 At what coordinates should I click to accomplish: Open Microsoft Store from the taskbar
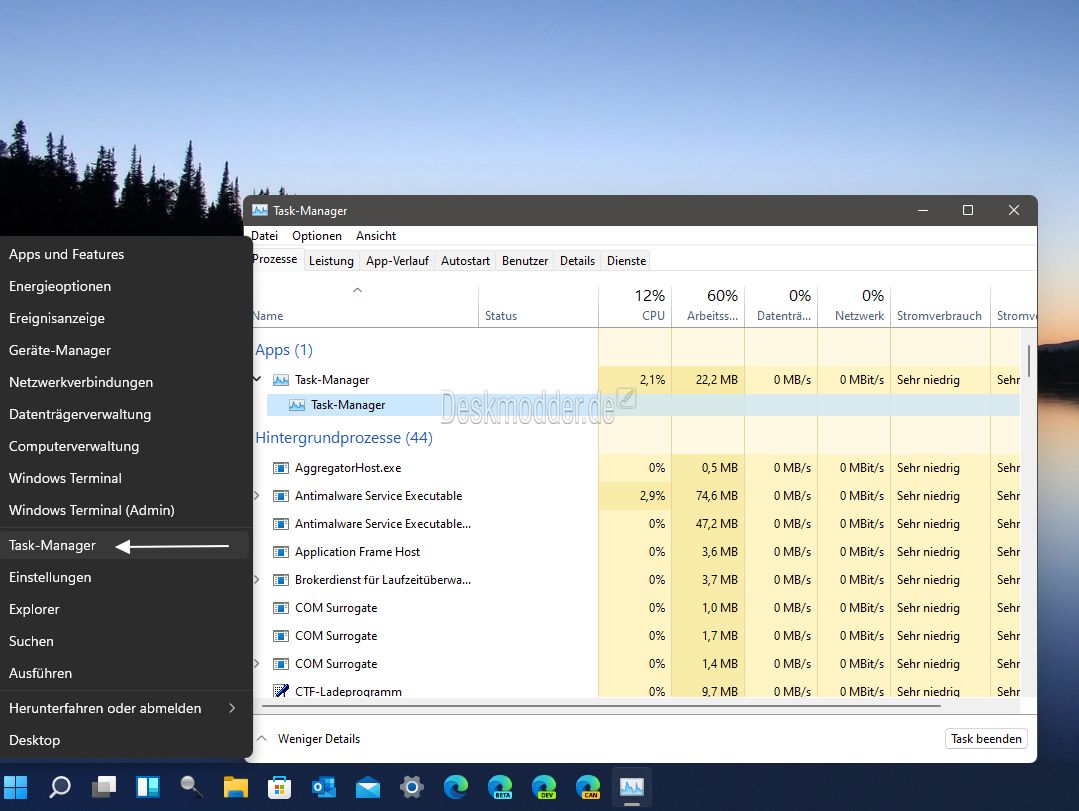click(279, 787)
